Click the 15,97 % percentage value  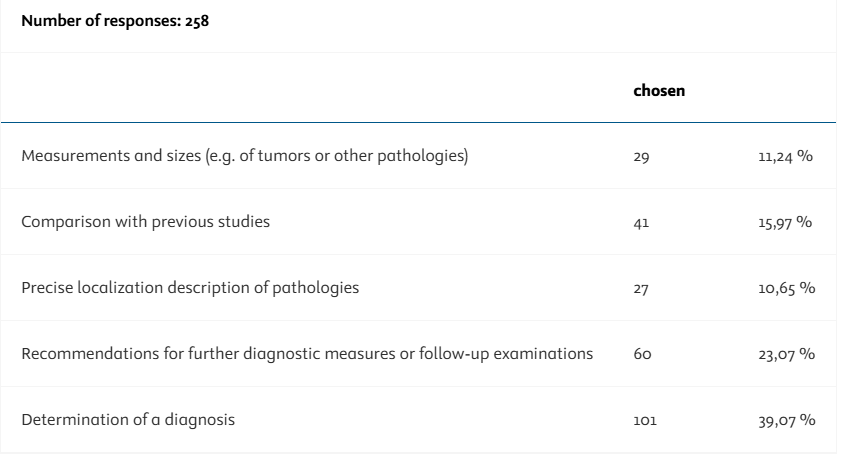click(x=785, y=222)
